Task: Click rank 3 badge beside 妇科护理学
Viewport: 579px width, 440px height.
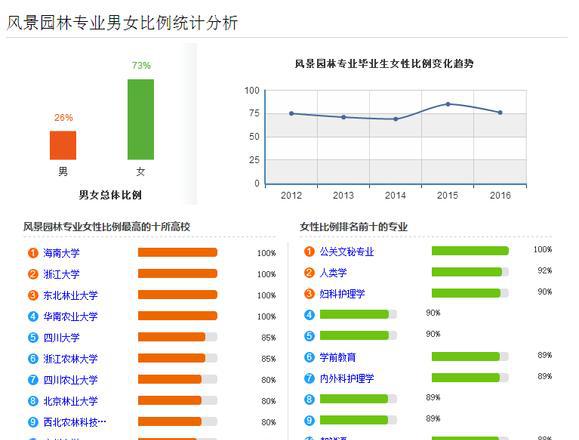Action: point(309,294)
